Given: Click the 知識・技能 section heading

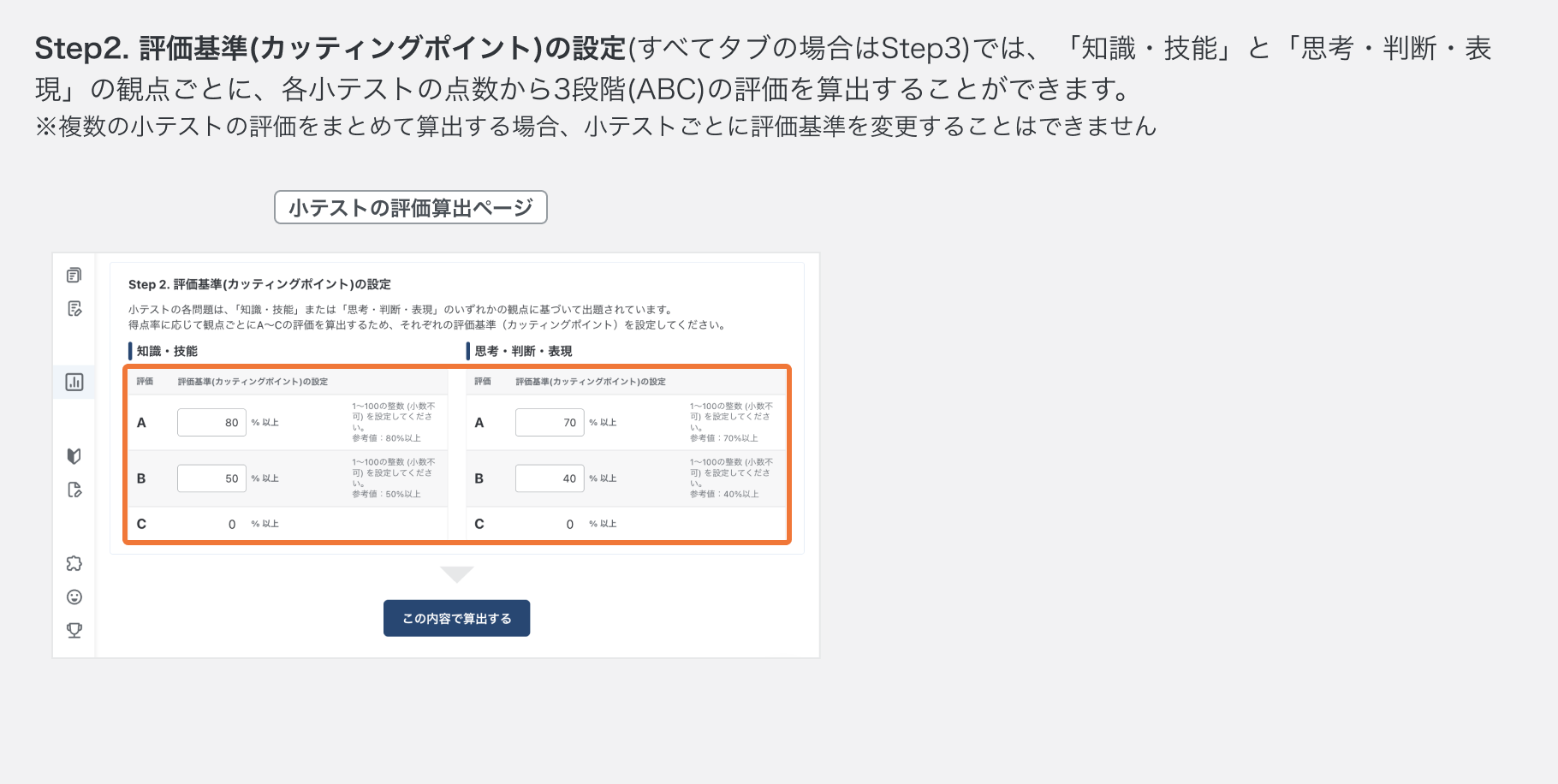Looking at the screenshot, I should pyautogui.click(x=167, y=351).
